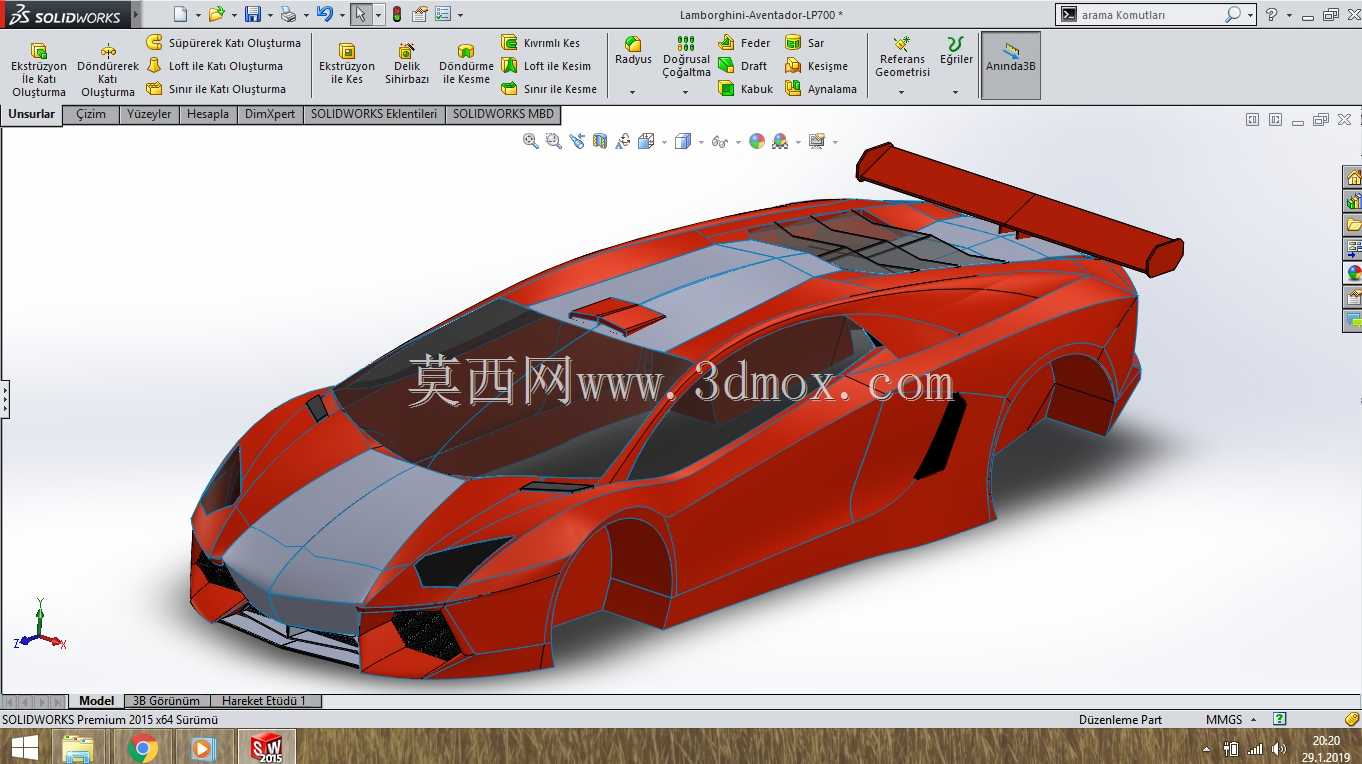
Task: Select the Radyus fillet tool
Action: [x=633, y=51]
